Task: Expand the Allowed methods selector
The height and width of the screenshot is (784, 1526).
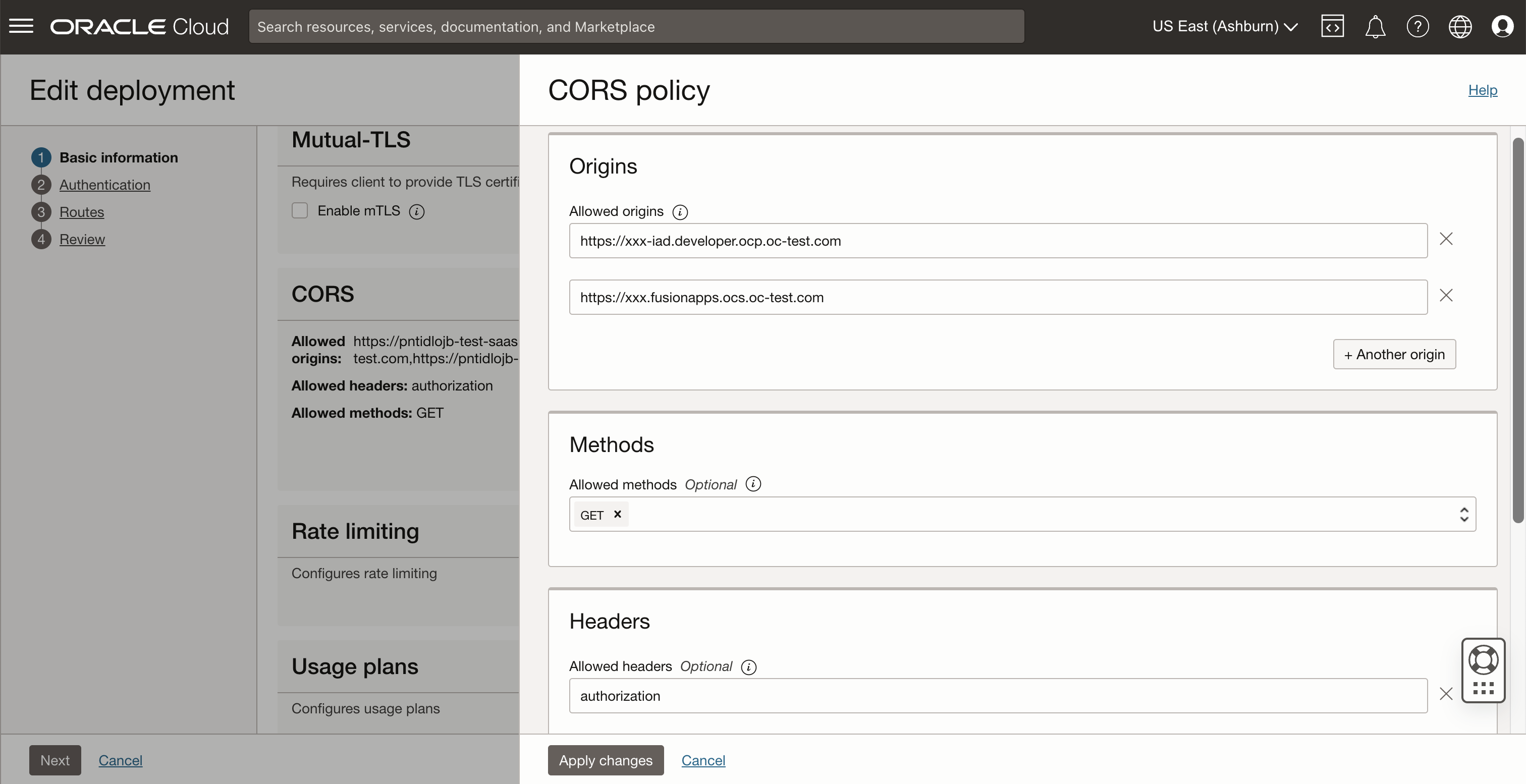Action: coord(1463,514)
